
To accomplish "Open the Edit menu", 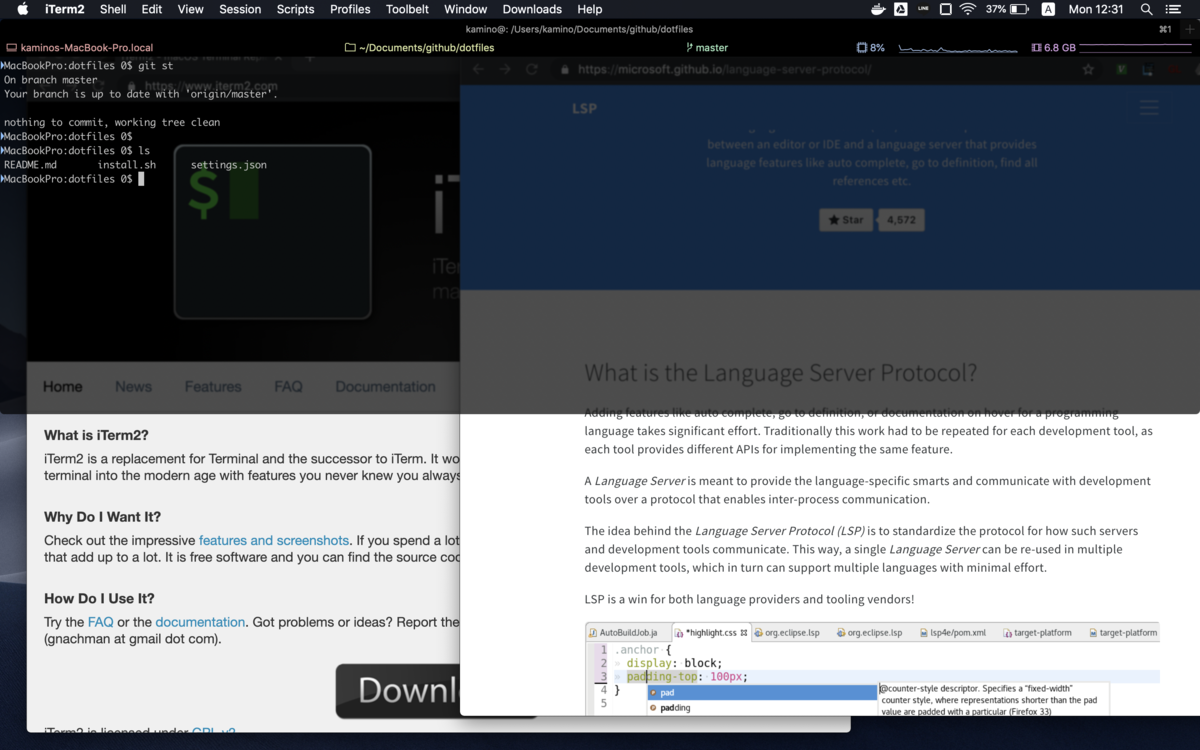I will [x=152, y=9].
